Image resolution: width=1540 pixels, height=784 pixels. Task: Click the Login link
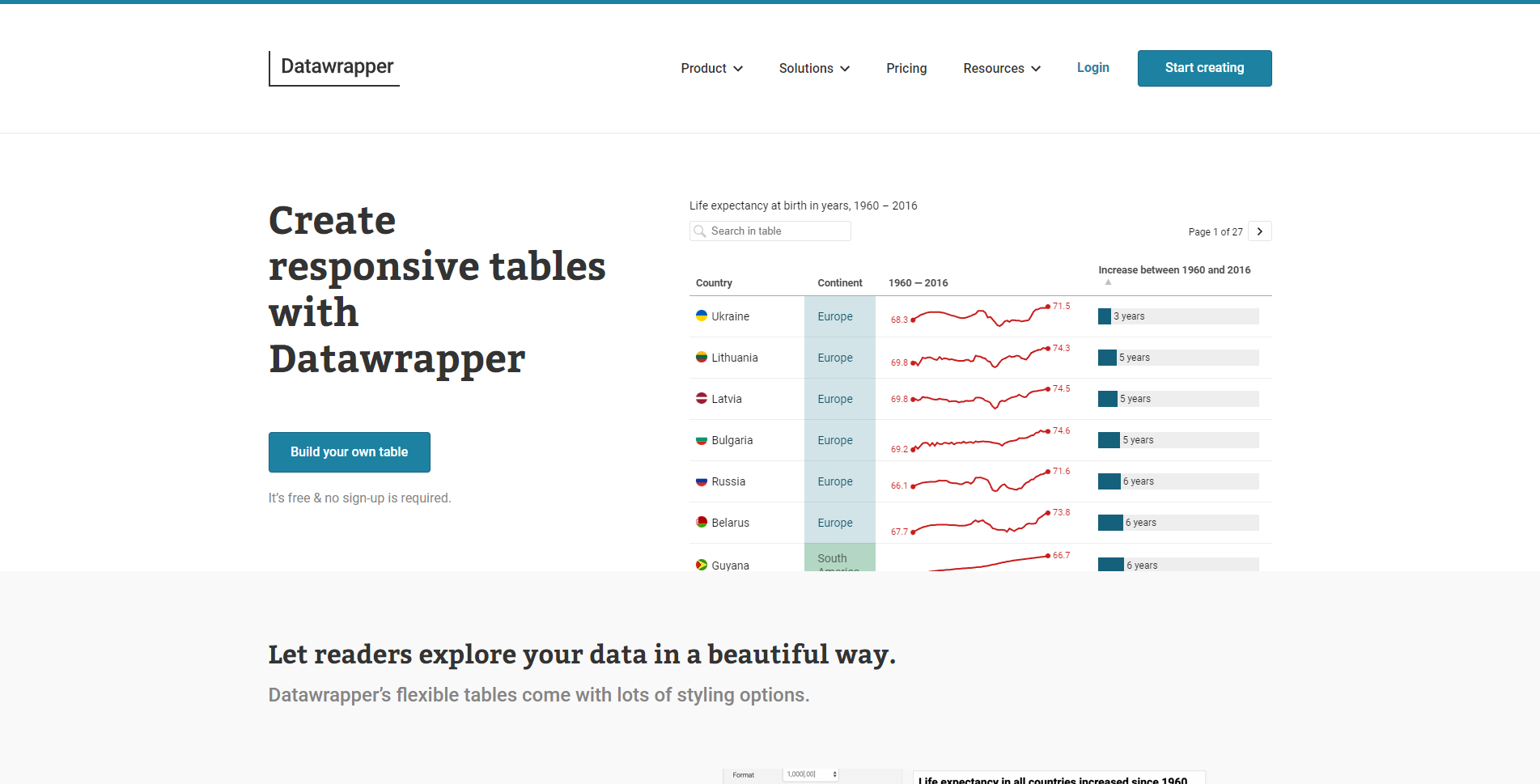(x=1092, y=68)
